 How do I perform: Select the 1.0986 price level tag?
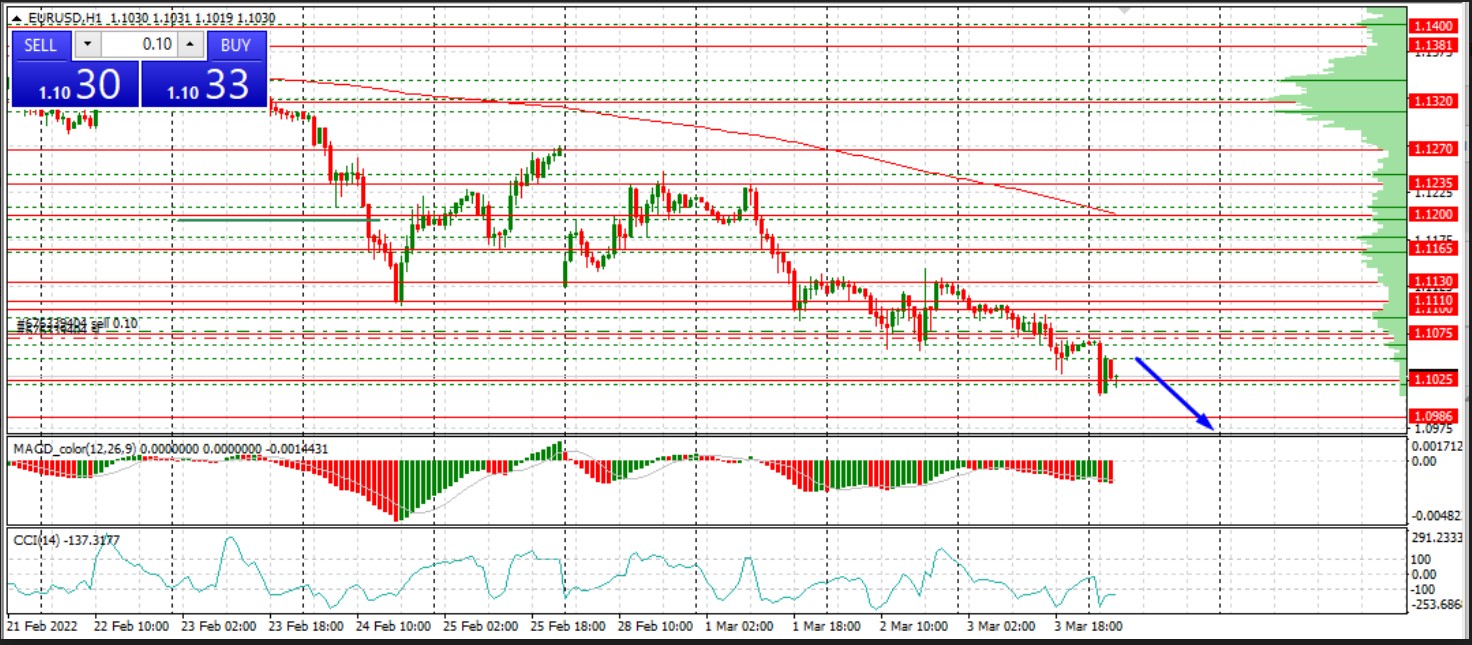(1436, 416)
